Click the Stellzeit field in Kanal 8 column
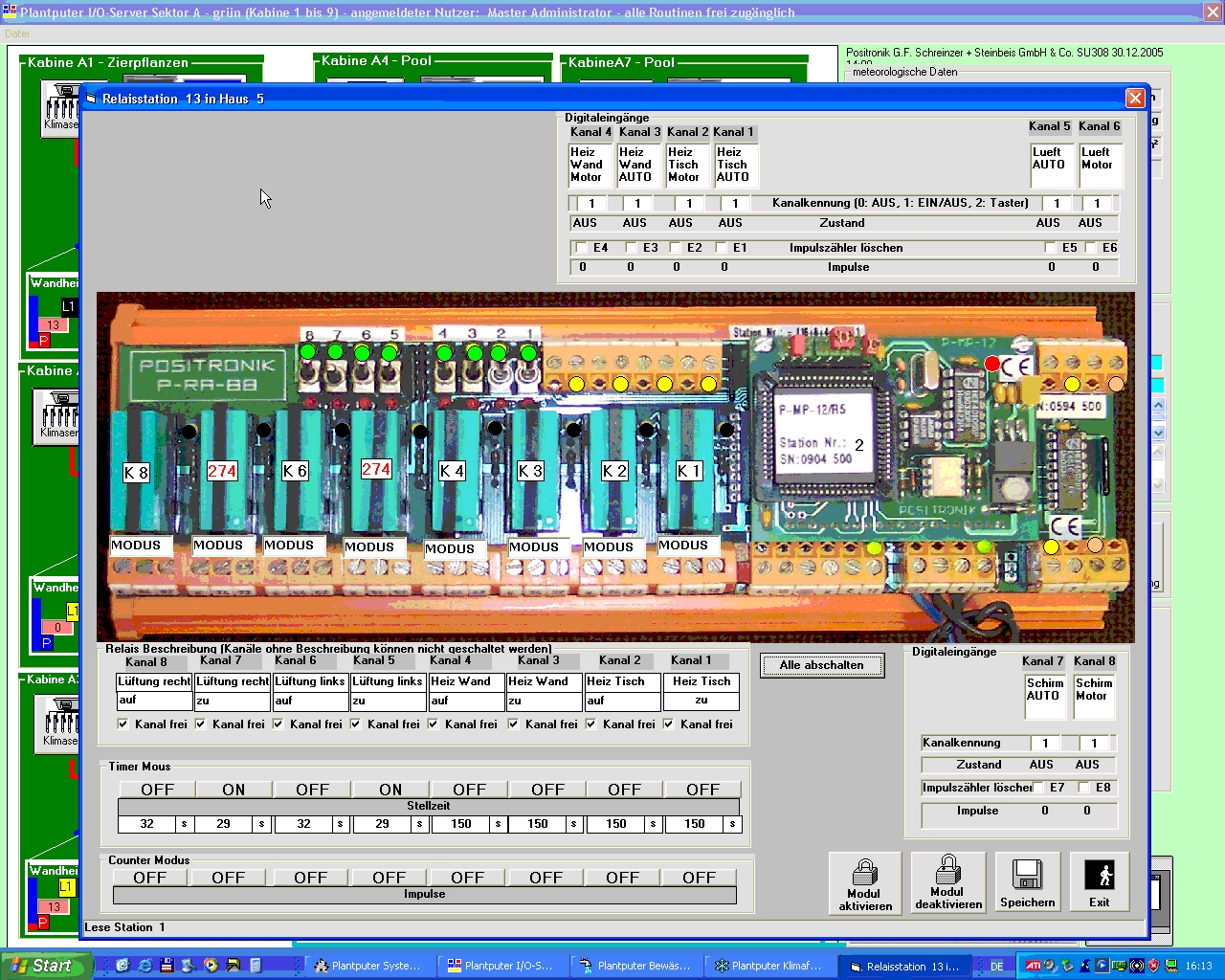Viewport: 1225px width, 980px height. [x=146, y=823]
